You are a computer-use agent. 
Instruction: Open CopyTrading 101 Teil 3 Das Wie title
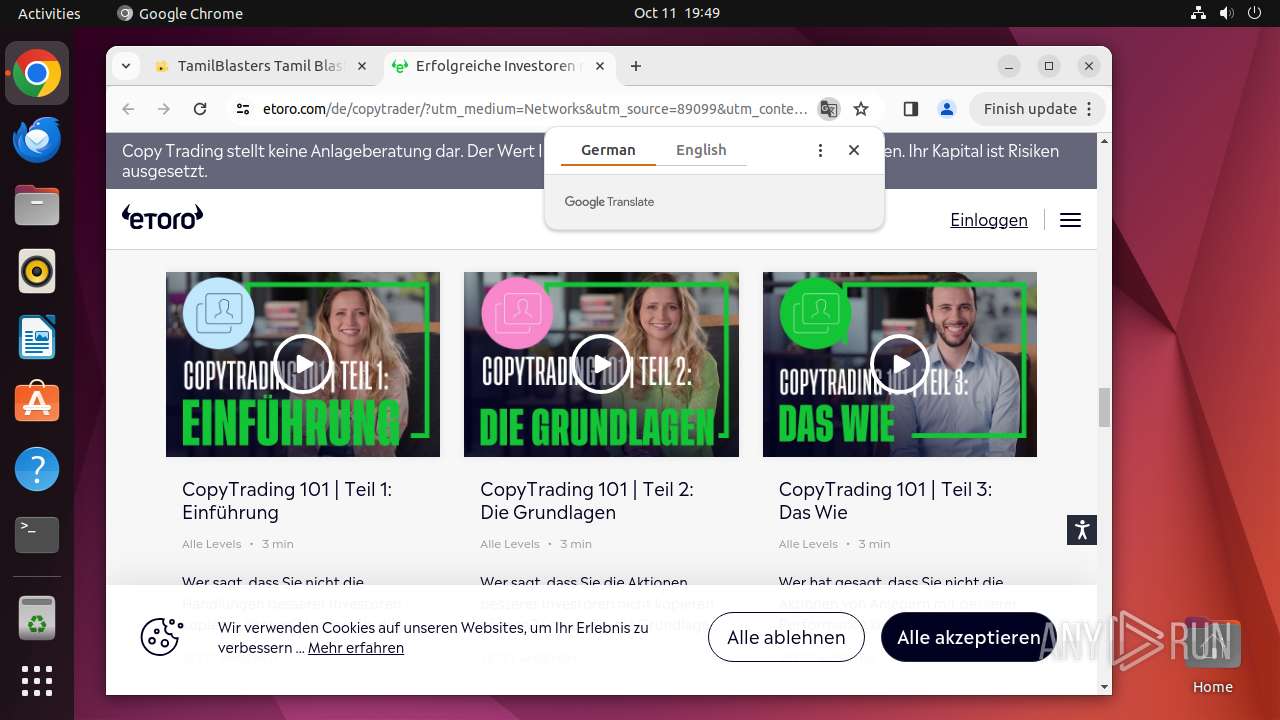tap(885, 501)
